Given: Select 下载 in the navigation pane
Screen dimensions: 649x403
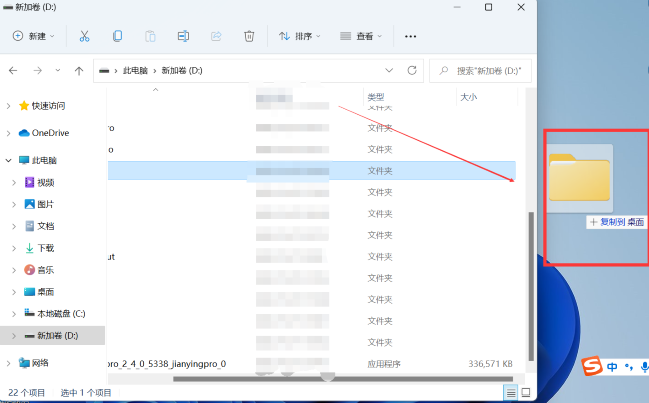Looking at the screenshot, I should click(45, 248).
